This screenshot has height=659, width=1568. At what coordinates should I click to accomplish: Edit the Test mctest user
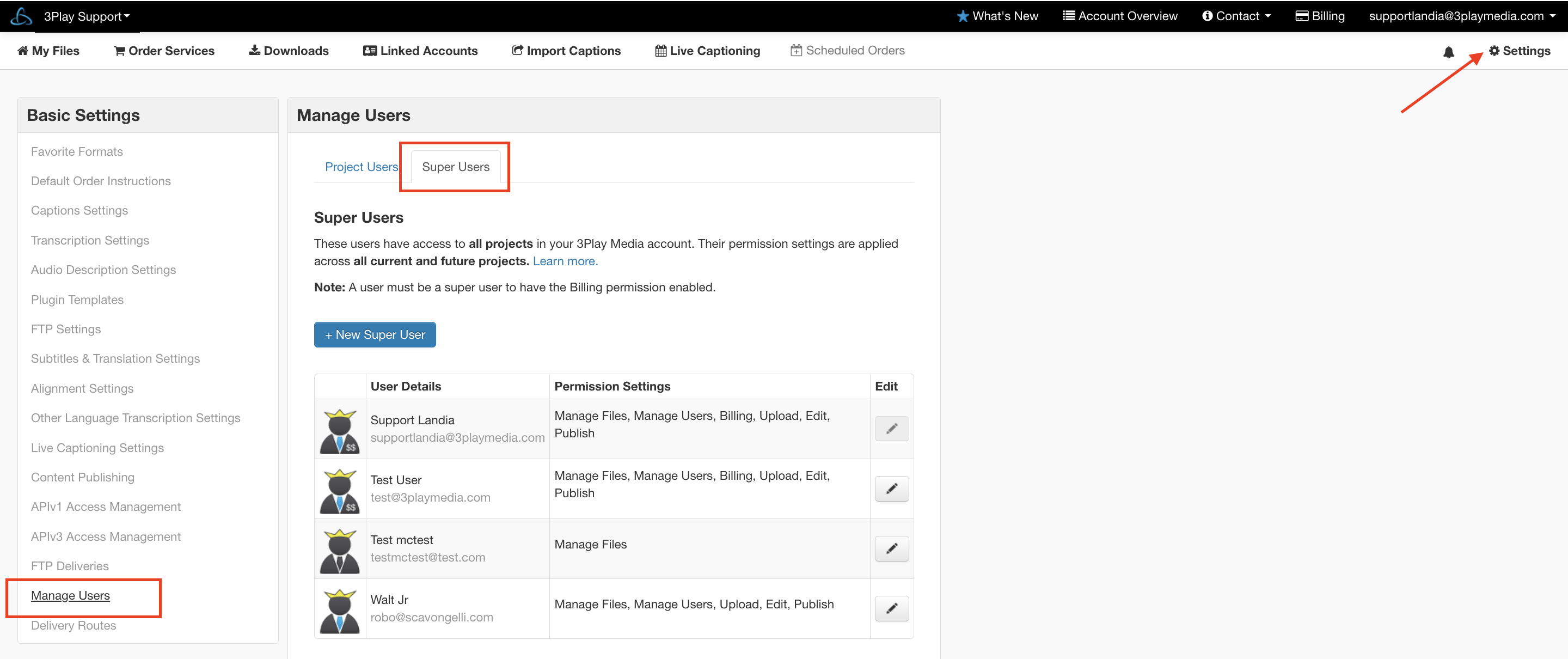(x=892, y=549)
